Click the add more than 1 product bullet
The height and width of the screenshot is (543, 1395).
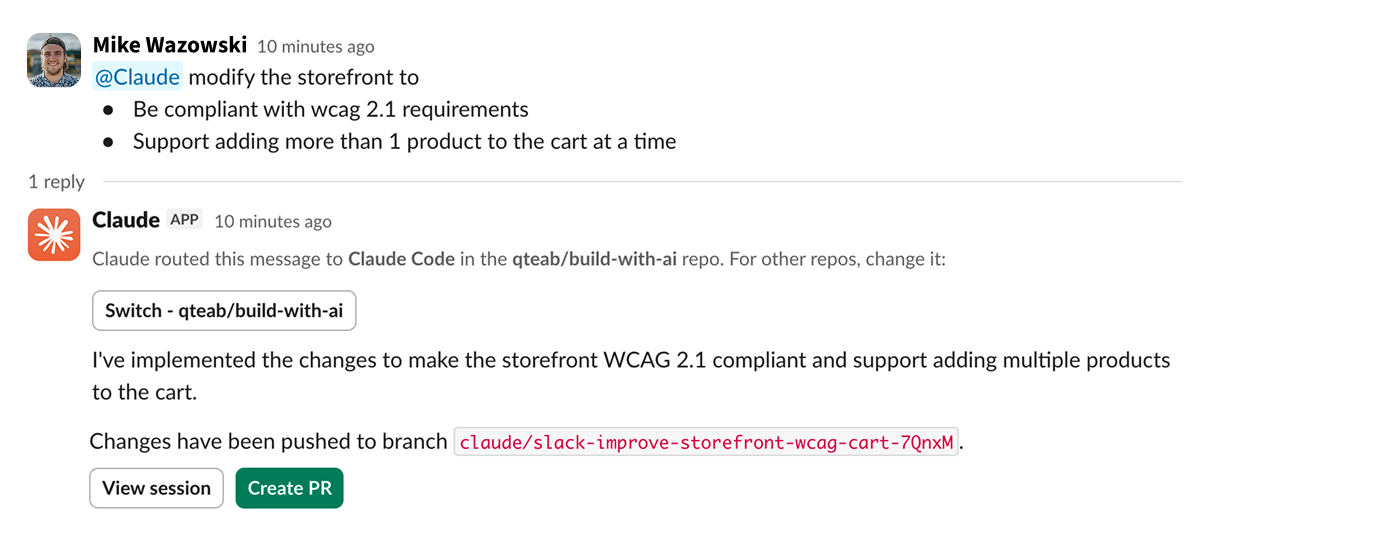pyautogui.click(x=404, y=141)
